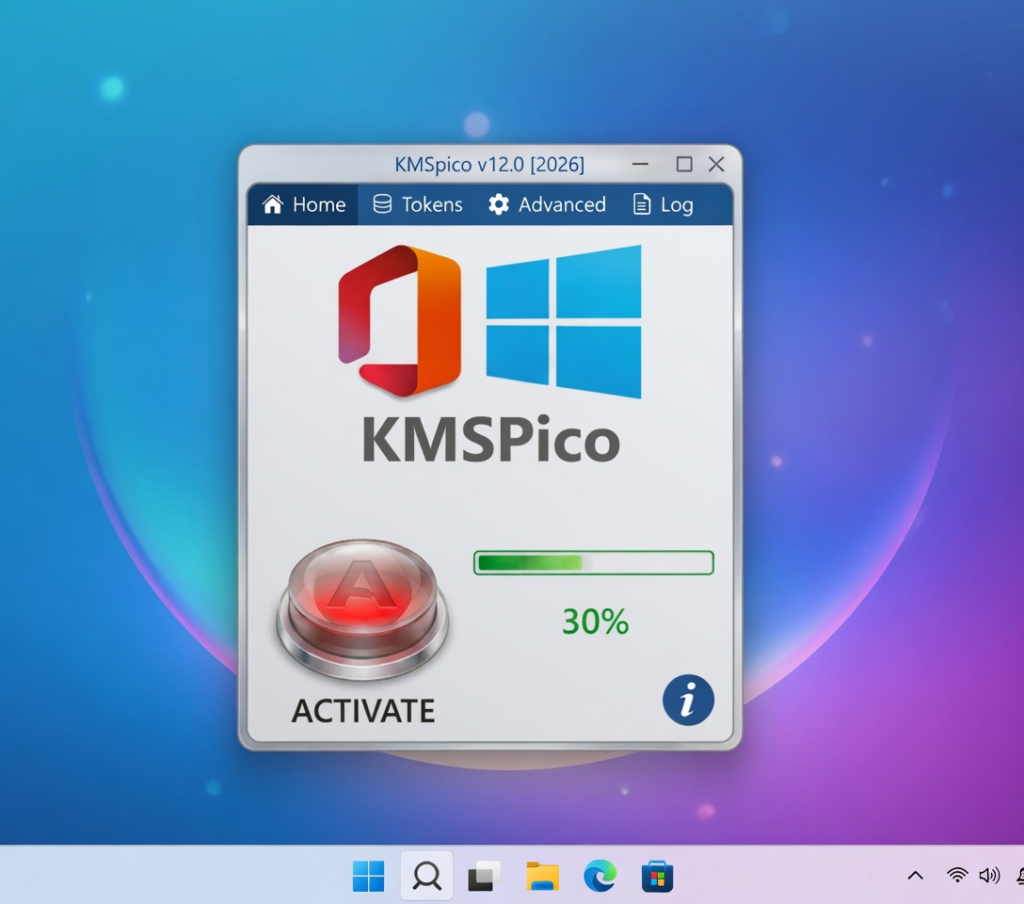Open Wi-Fi network tray icon
This screenshot has width=1024, height=904.
[x=957, y=875]
